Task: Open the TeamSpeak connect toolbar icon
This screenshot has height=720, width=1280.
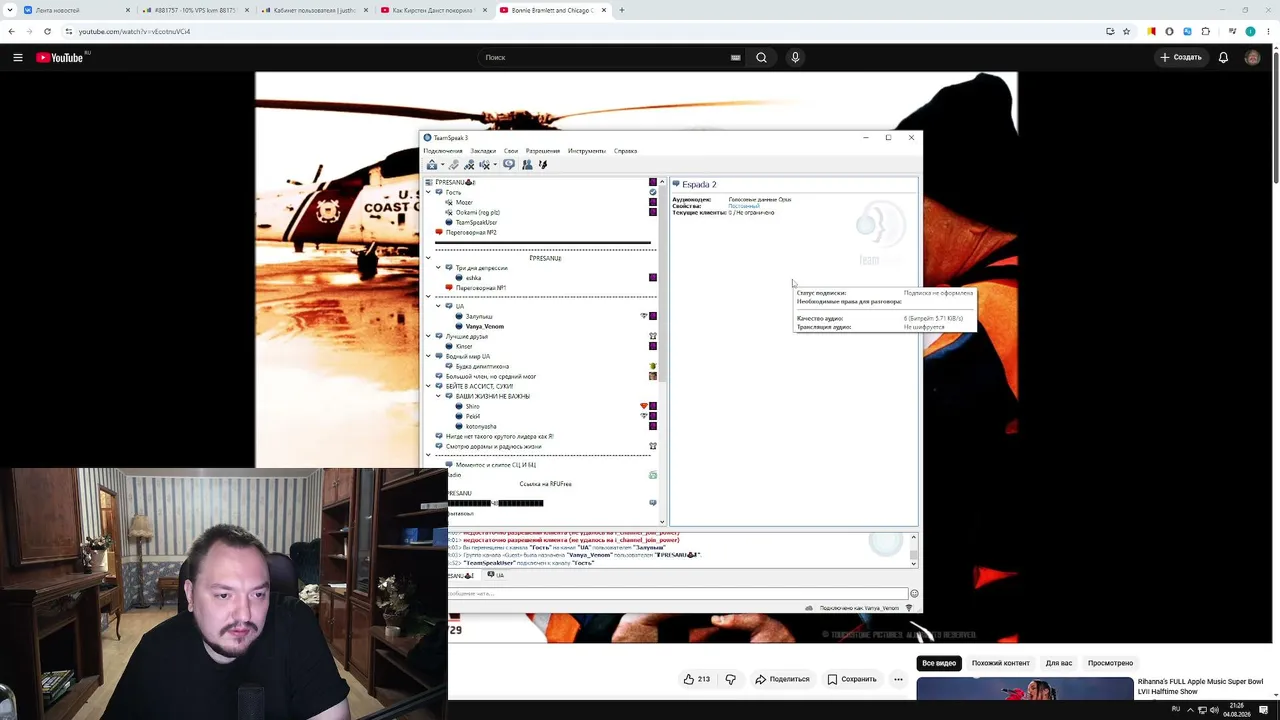Action: click(x=432, y=165)
